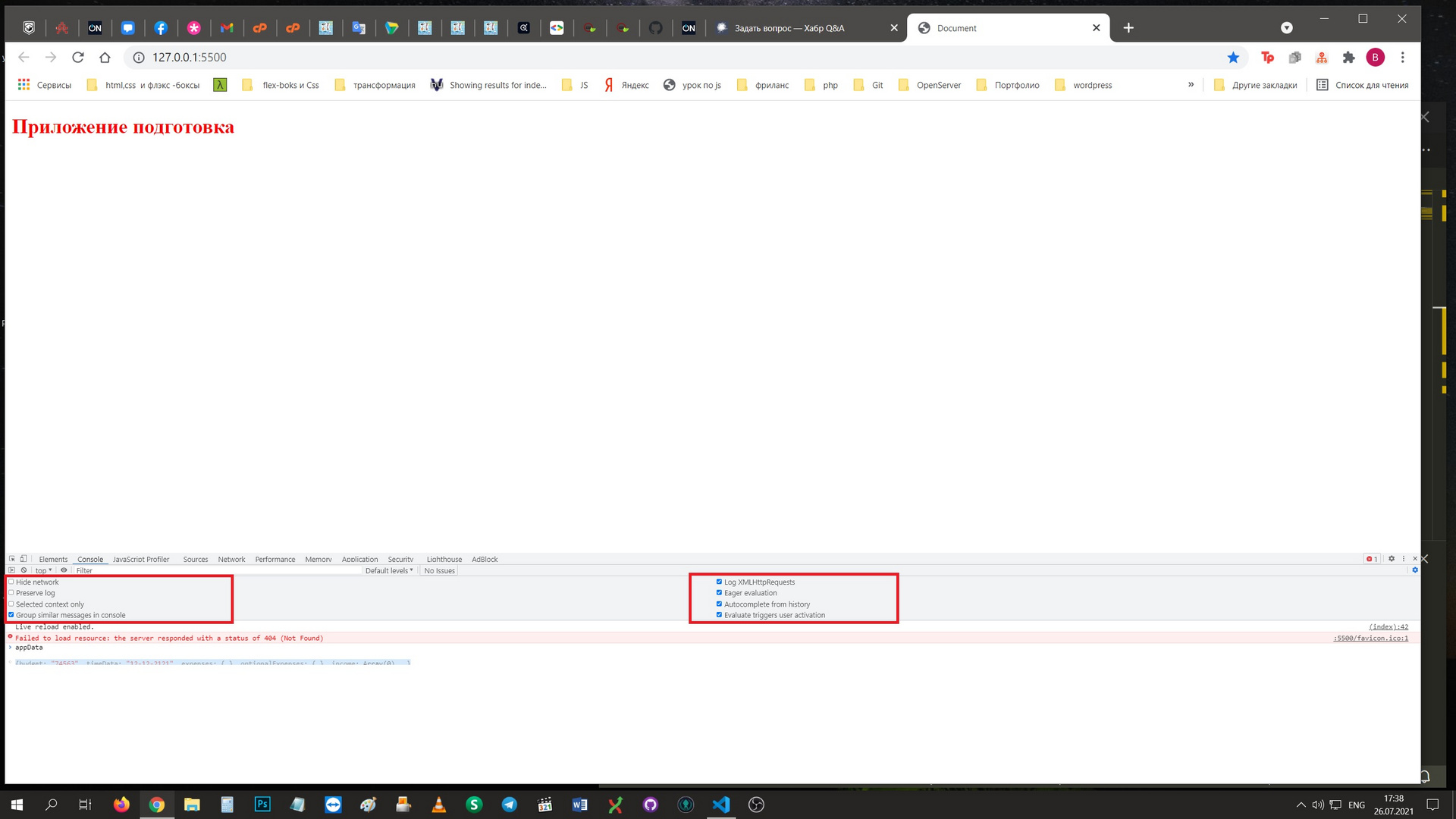The image size is (1456, 819).
Task: Open the profile avatar B
Action: [1376, 58]
